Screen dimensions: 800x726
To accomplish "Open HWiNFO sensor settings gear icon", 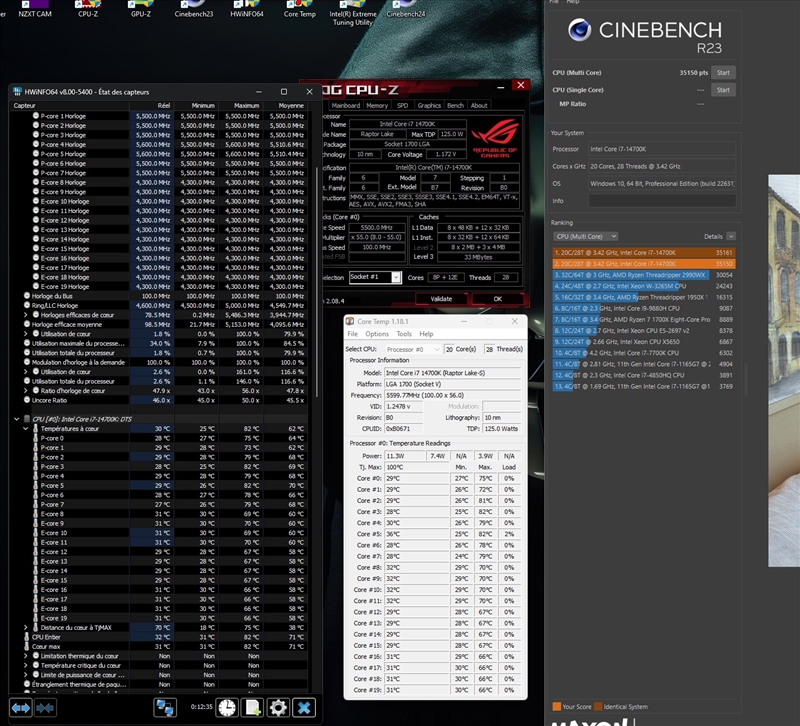I will click(277, 707).
